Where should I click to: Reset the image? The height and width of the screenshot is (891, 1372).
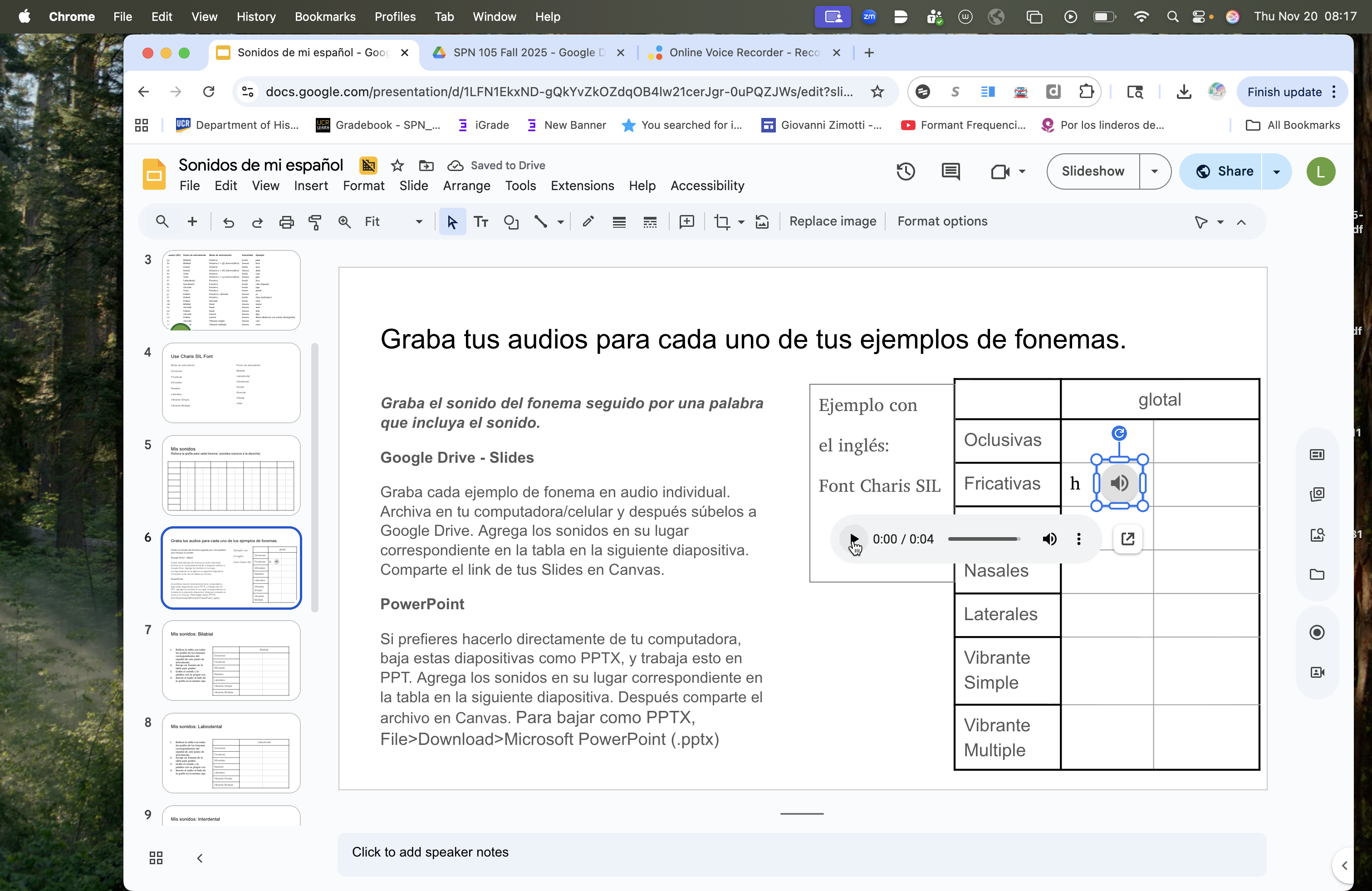click(x=762, y=222)
